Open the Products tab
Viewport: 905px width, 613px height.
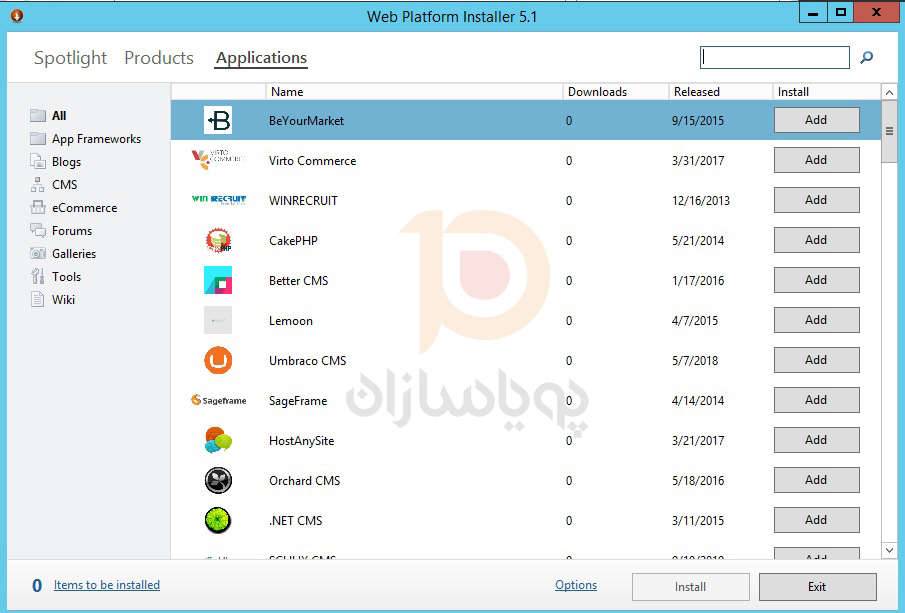click(x=159, y=58)
